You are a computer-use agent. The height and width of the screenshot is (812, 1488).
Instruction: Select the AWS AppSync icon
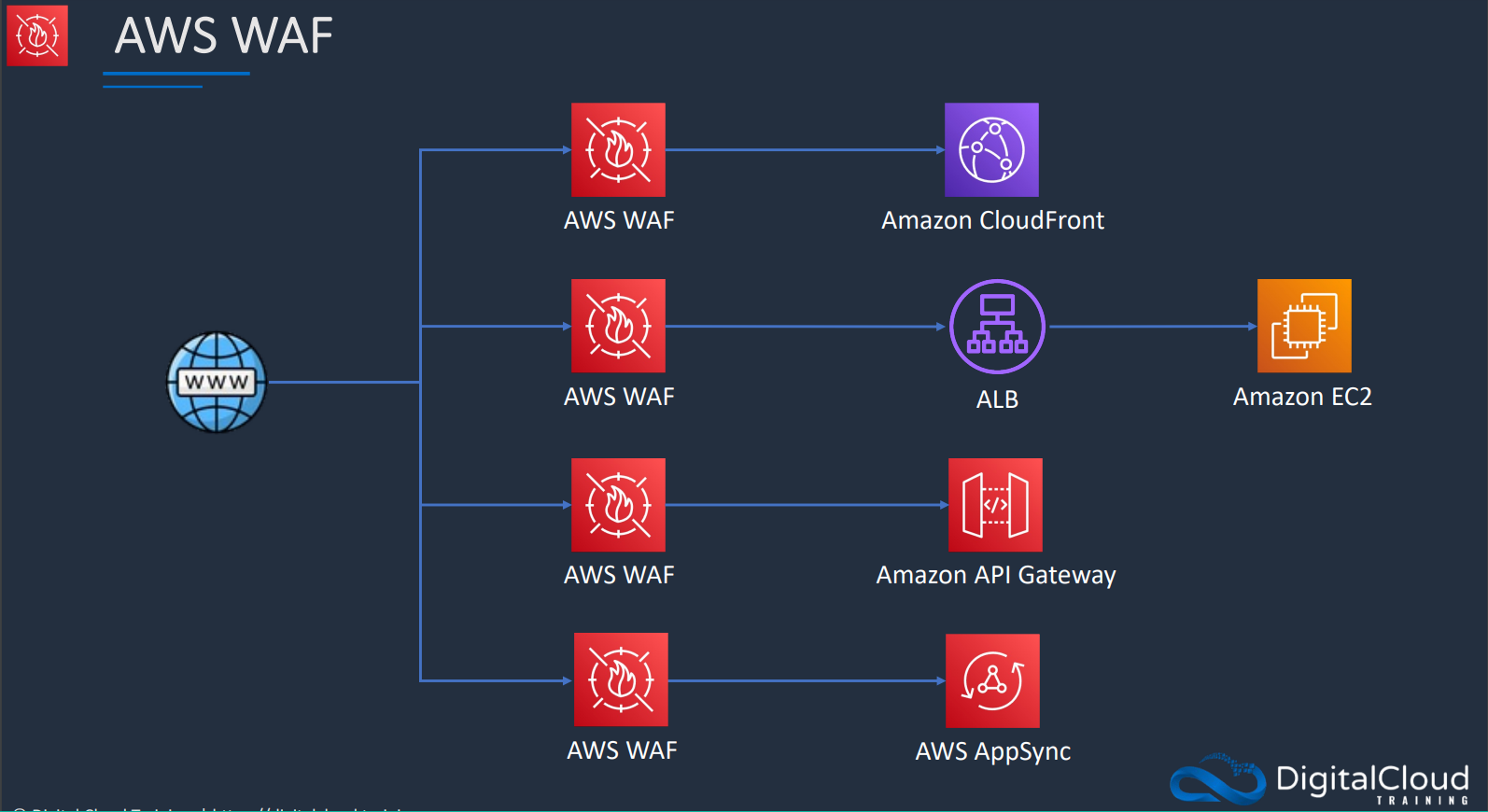[x=992, y=680]
